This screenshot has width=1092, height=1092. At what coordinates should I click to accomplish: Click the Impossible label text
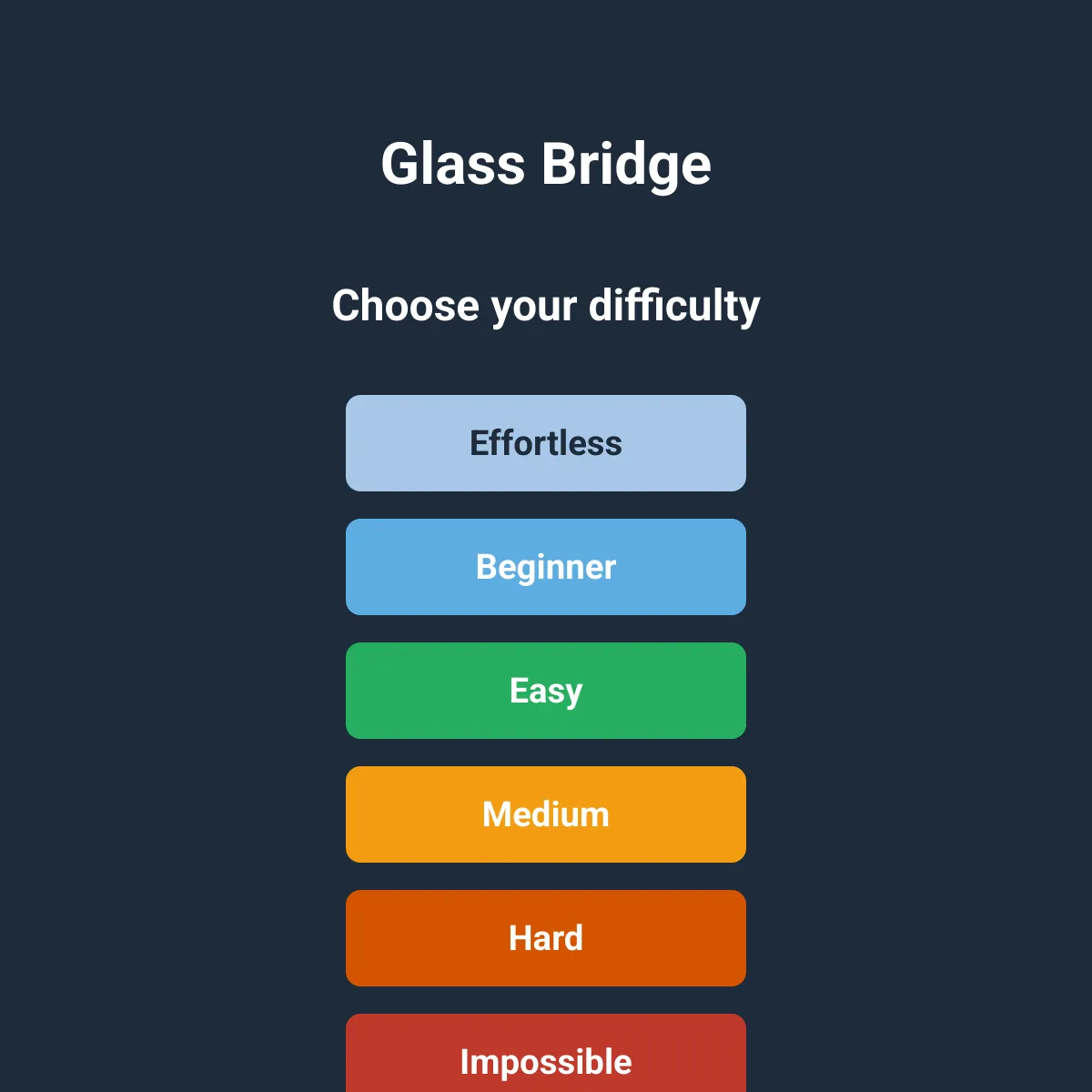pos(546,1063)
